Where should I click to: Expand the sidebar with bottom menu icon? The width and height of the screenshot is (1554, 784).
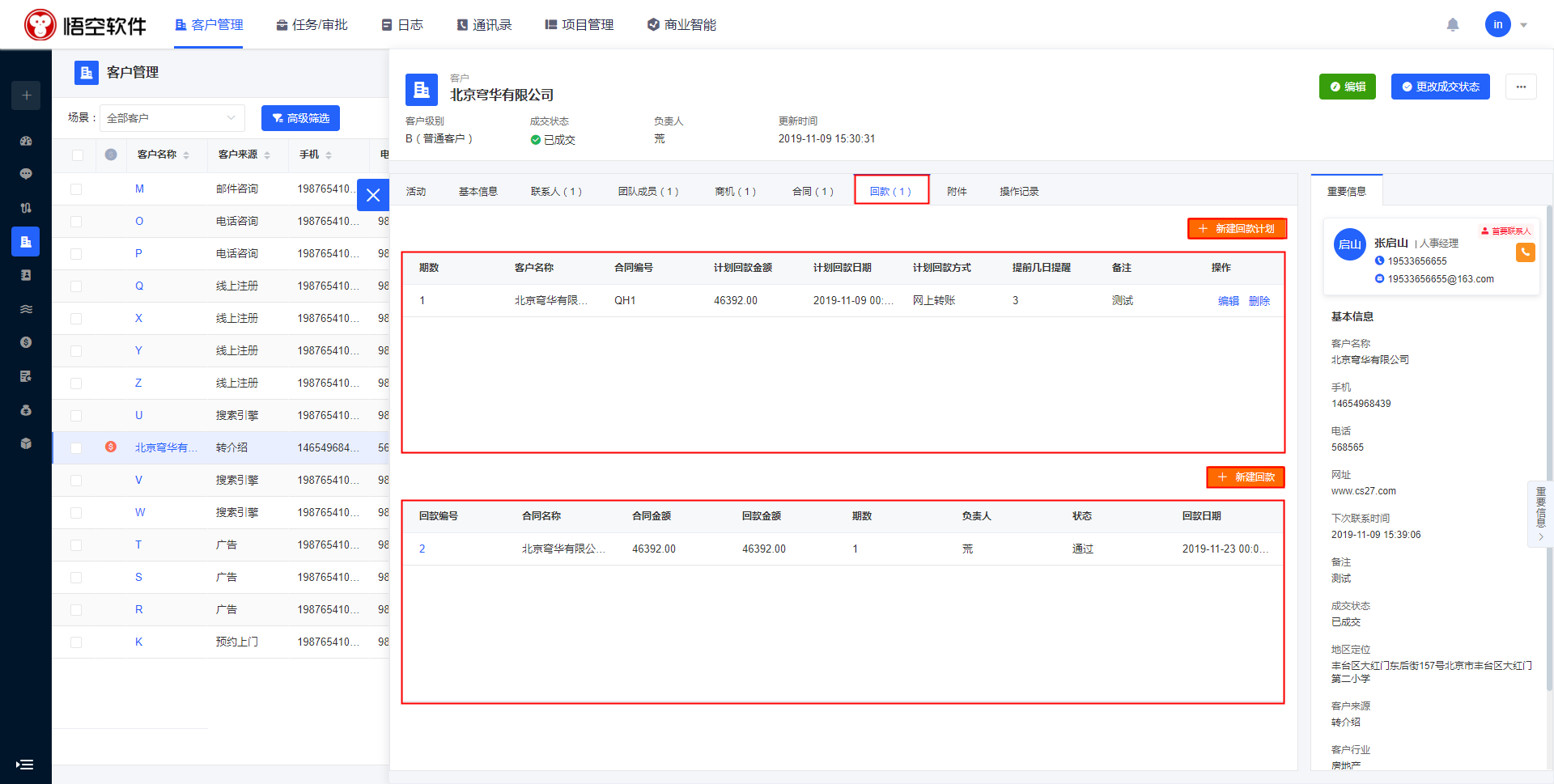tap(25, 764)
